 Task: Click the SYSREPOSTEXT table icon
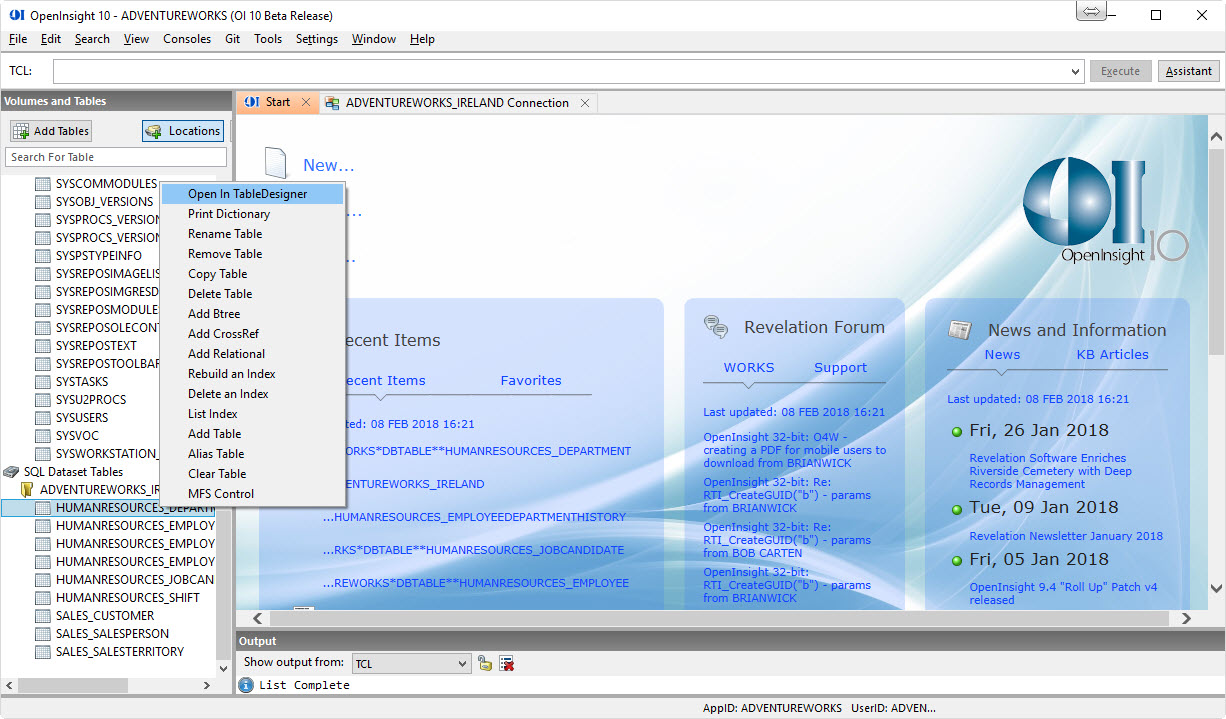[43, 346]
